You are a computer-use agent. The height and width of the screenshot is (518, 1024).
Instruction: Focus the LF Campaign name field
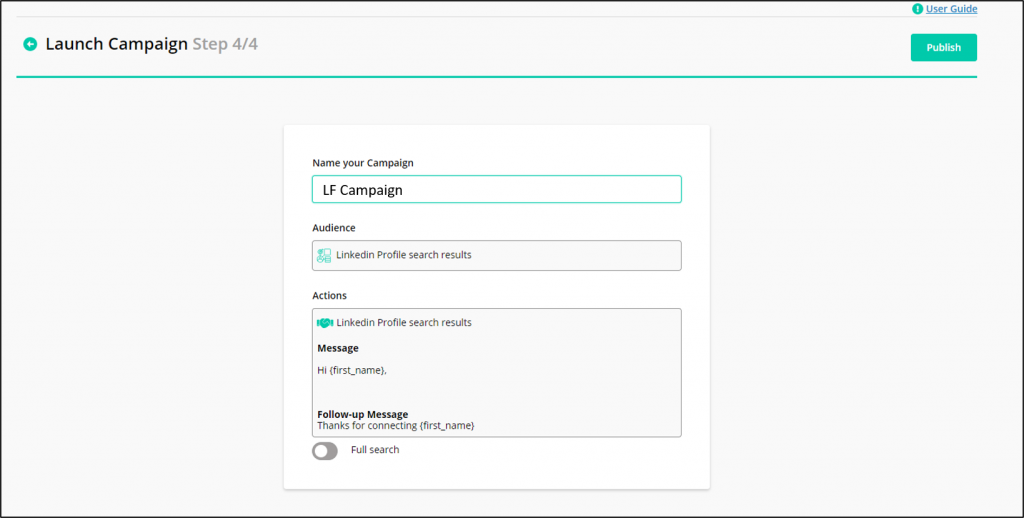[x=497, y=189]
